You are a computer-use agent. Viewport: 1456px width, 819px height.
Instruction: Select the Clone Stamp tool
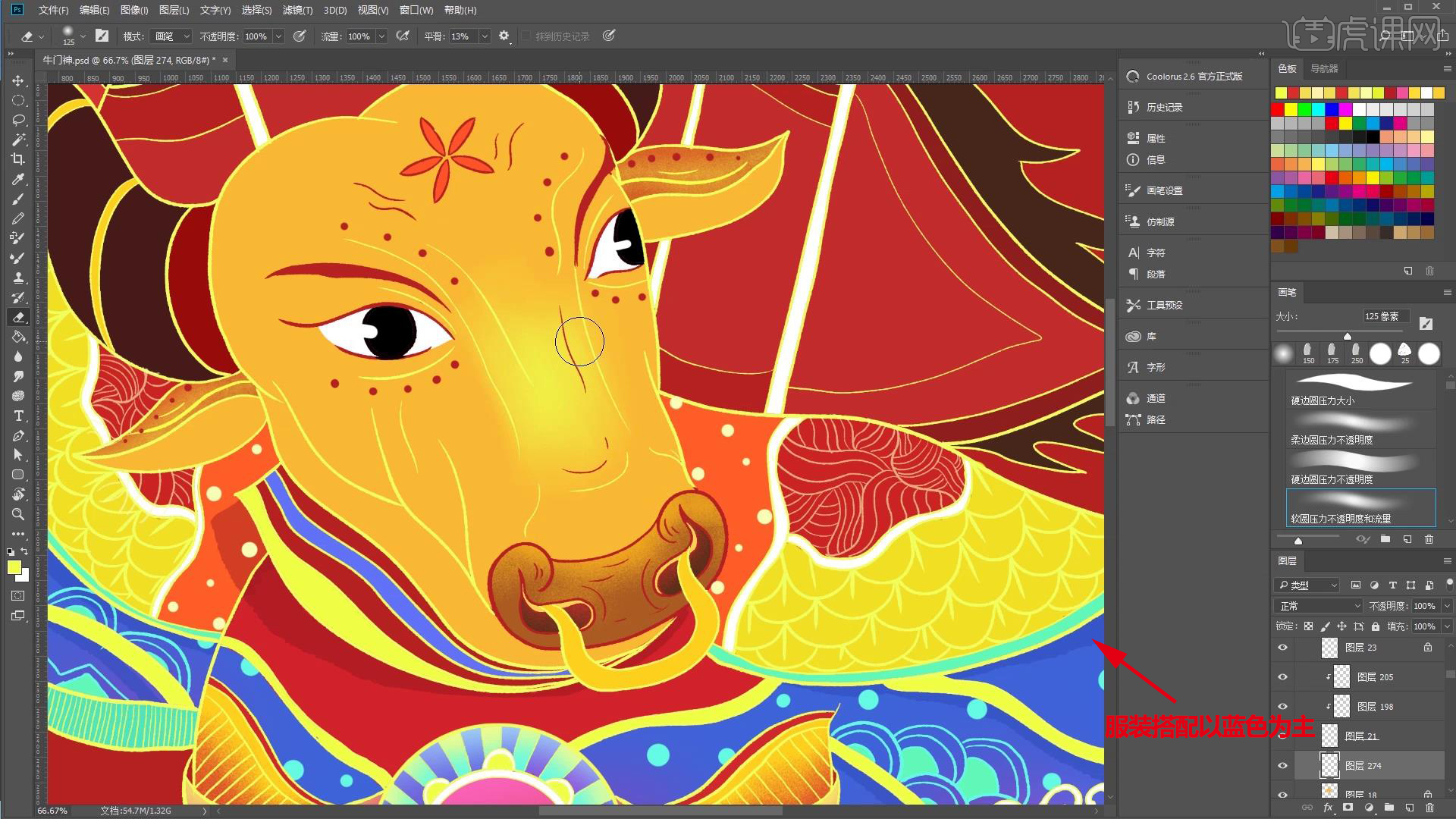(x=18, y=278)
